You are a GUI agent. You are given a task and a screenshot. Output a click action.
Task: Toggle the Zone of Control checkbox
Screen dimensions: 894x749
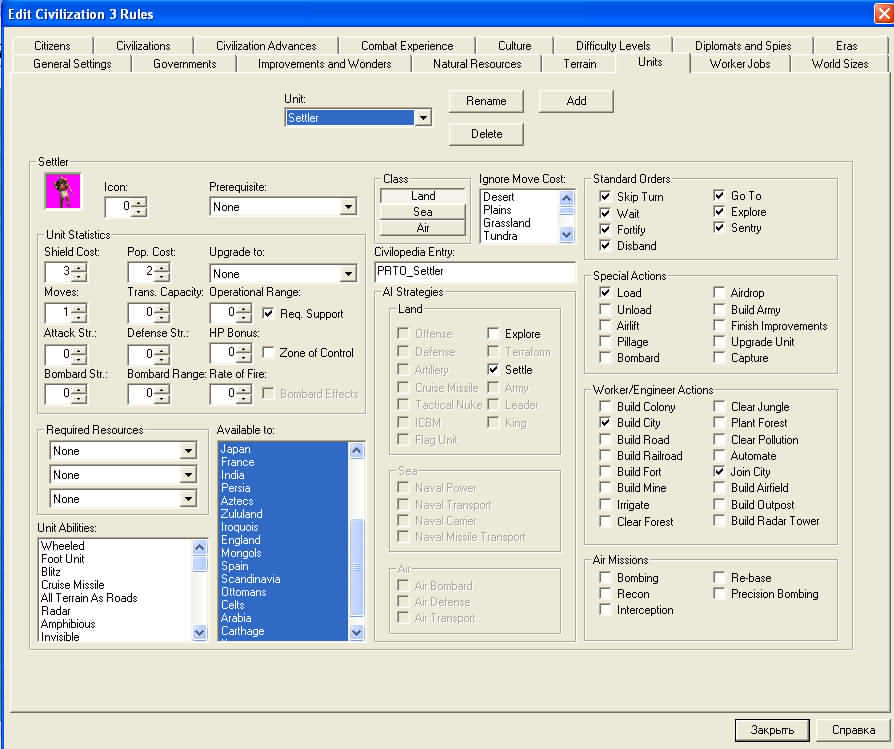268,353
